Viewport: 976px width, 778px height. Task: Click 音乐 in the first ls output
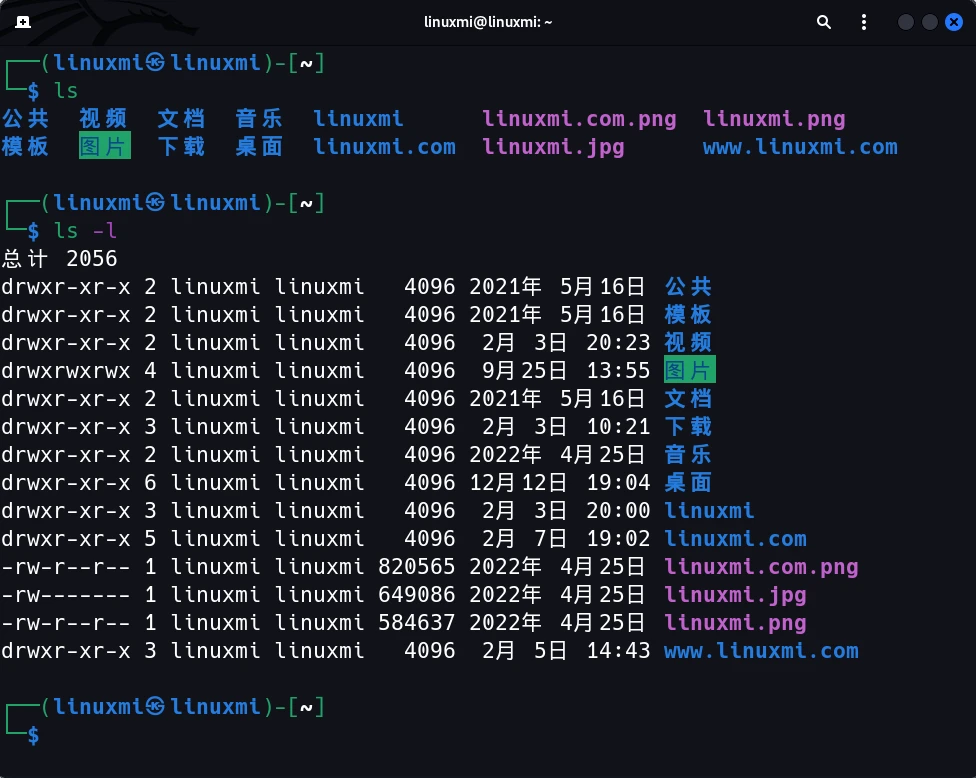259,118
